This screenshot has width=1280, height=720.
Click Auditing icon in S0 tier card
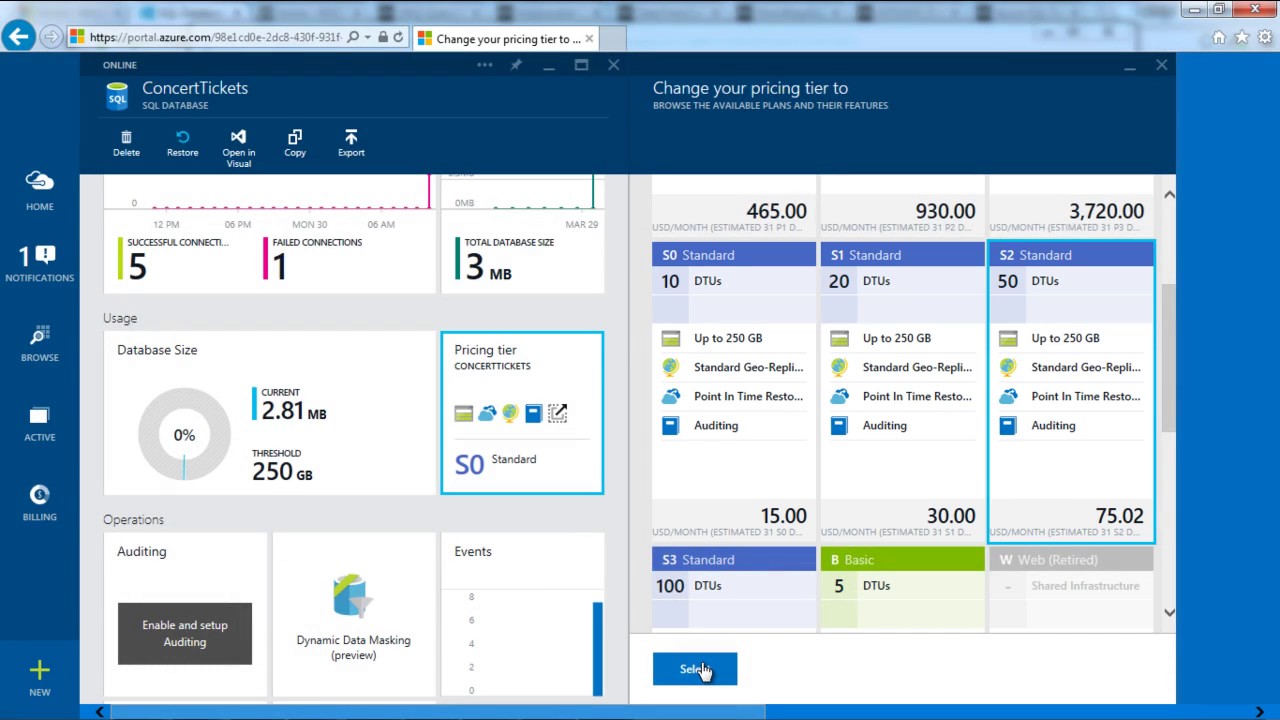671,426
